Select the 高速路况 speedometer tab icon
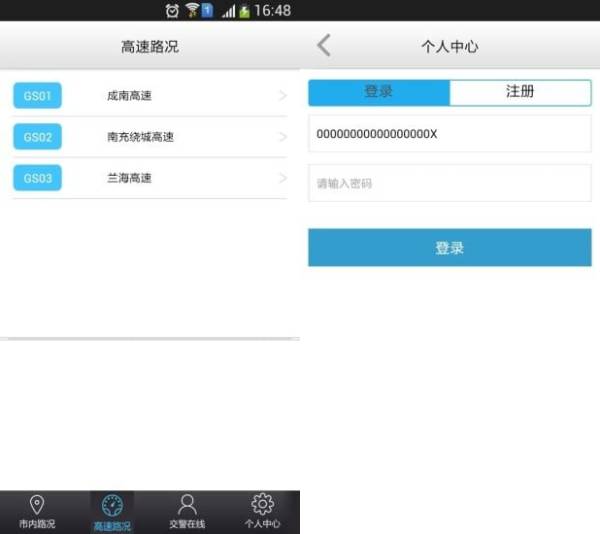This screenshot has width=600, height=534. point(112,506)
